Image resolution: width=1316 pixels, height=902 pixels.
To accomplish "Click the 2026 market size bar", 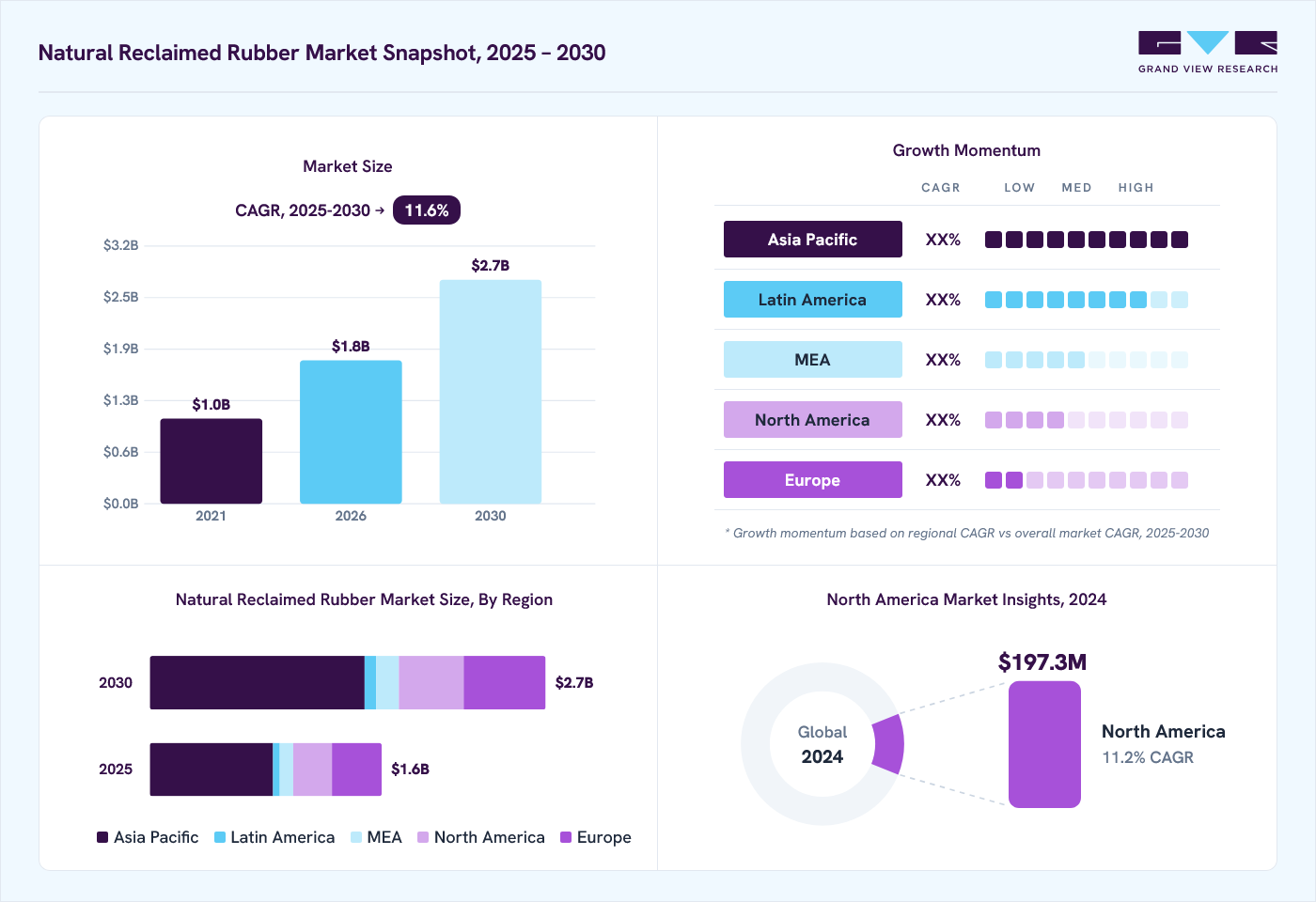I will point(351,432).
